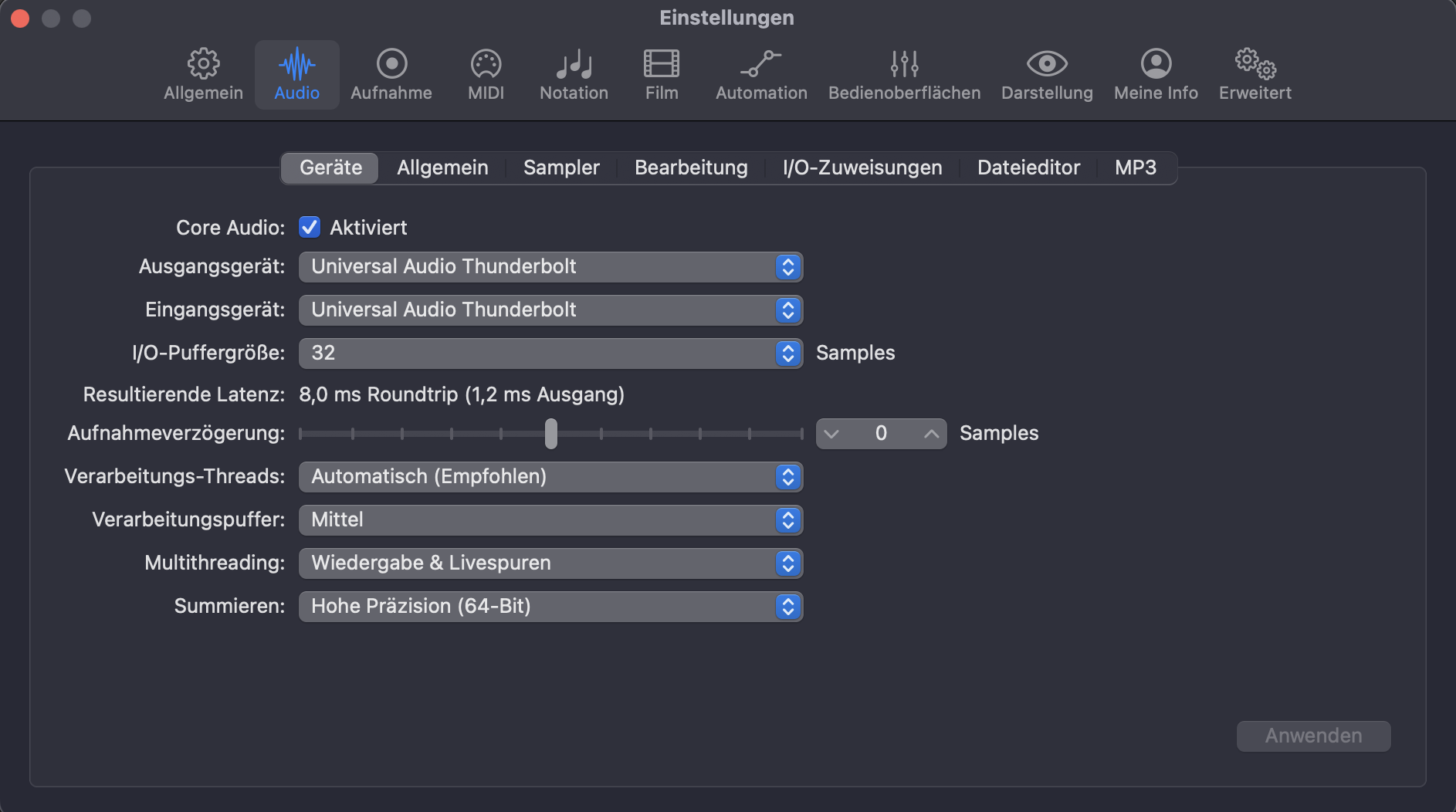This screenshot has width=1456, height=812.
Task: Open the Allgemein gear settings pane
Action: pyautogui.click(x=203, y=74)
